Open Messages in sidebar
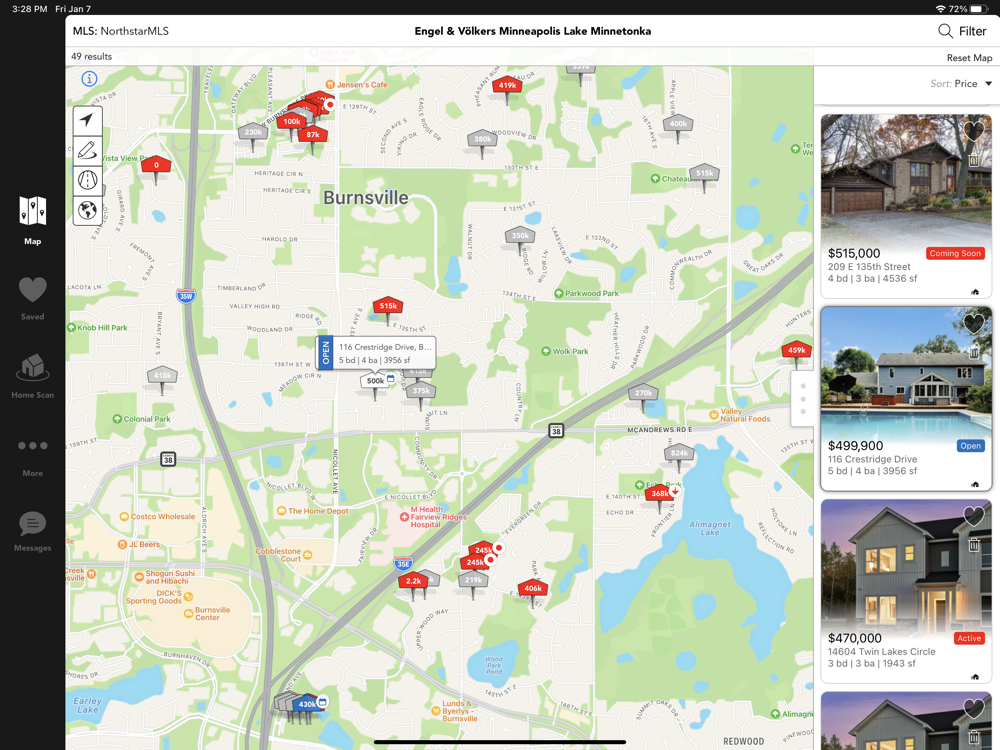The height and width of the screenshot is (750, 1000). pyautogui.click(x=33, y=531)
